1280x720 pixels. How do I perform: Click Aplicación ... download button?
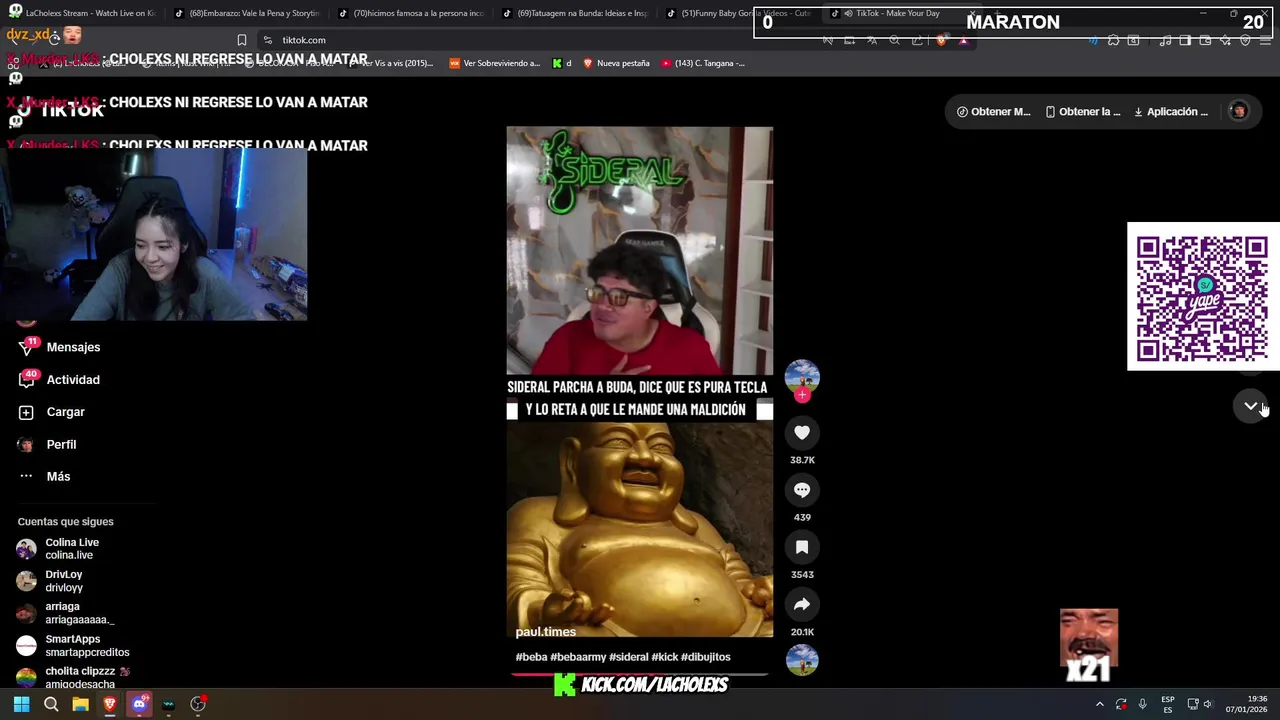click(x=1170, y=112)
